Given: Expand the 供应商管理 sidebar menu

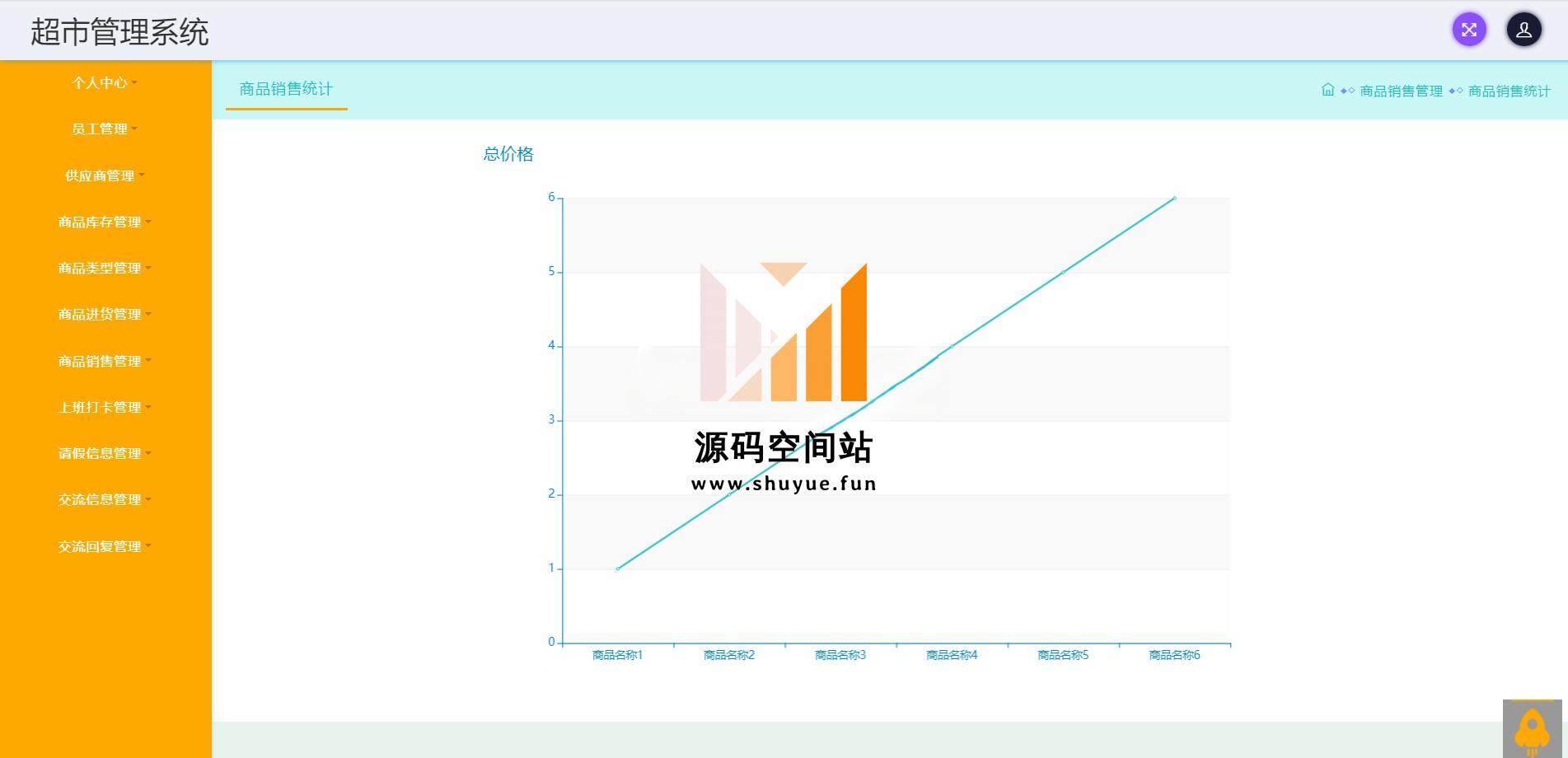Looking at the screenshot, I should click(x=104, y=175).
